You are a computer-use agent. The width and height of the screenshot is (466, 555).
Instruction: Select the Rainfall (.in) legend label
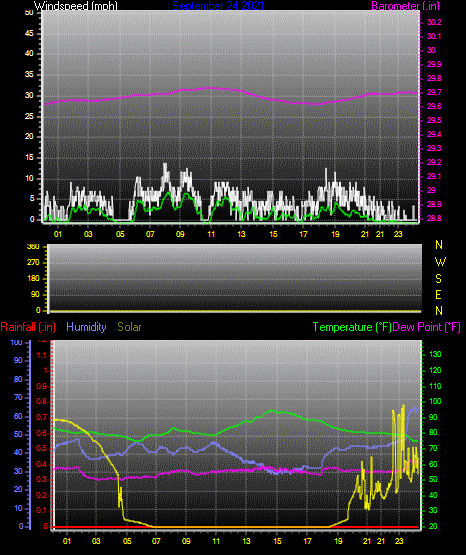point(28,327)
